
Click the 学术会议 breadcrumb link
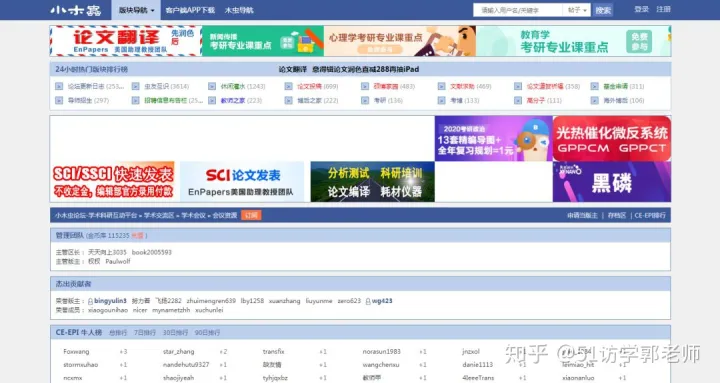[x=193, y=215]
